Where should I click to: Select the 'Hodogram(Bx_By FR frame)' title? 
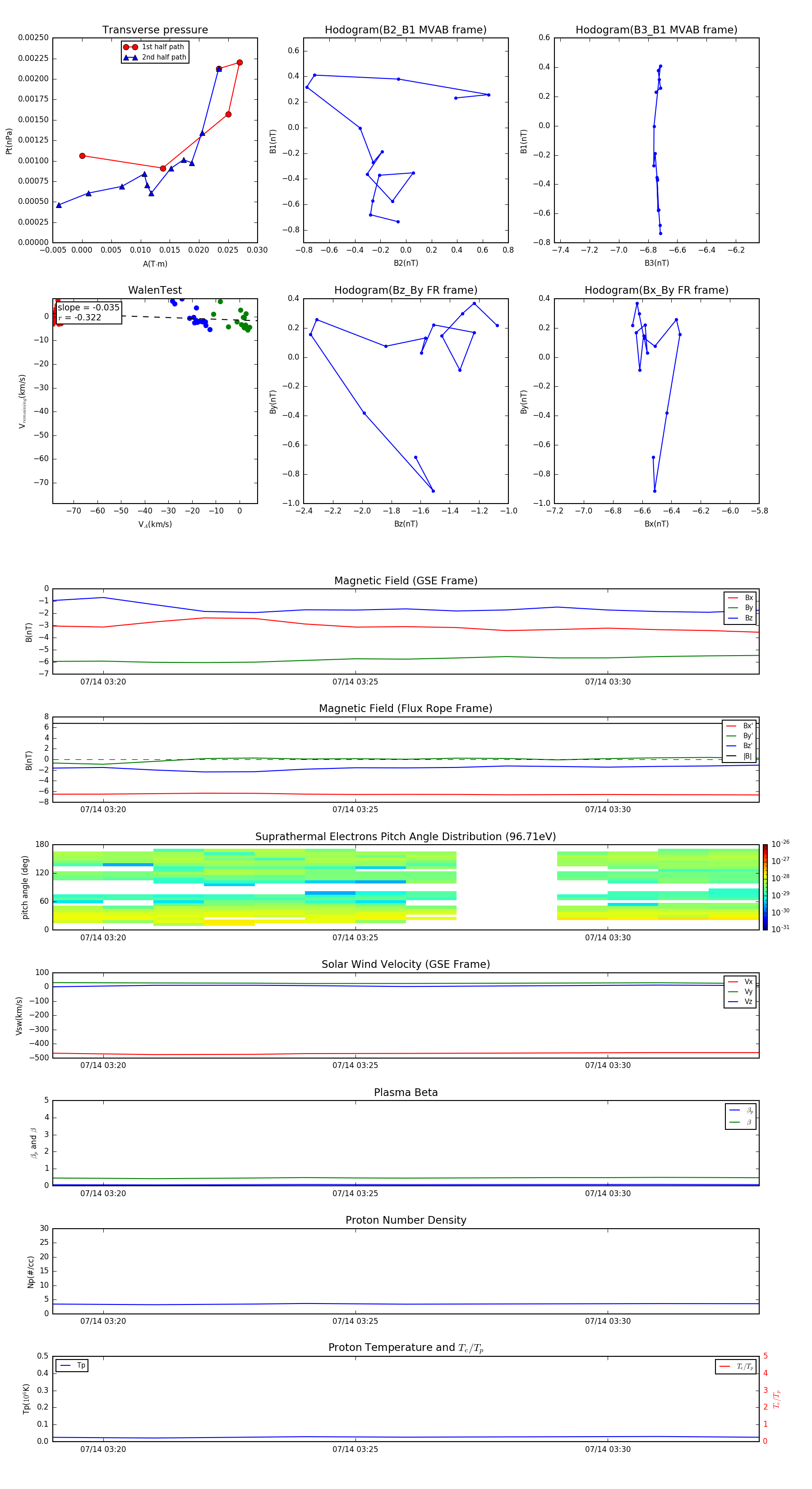pyautogui.click(x=656, y=290)
